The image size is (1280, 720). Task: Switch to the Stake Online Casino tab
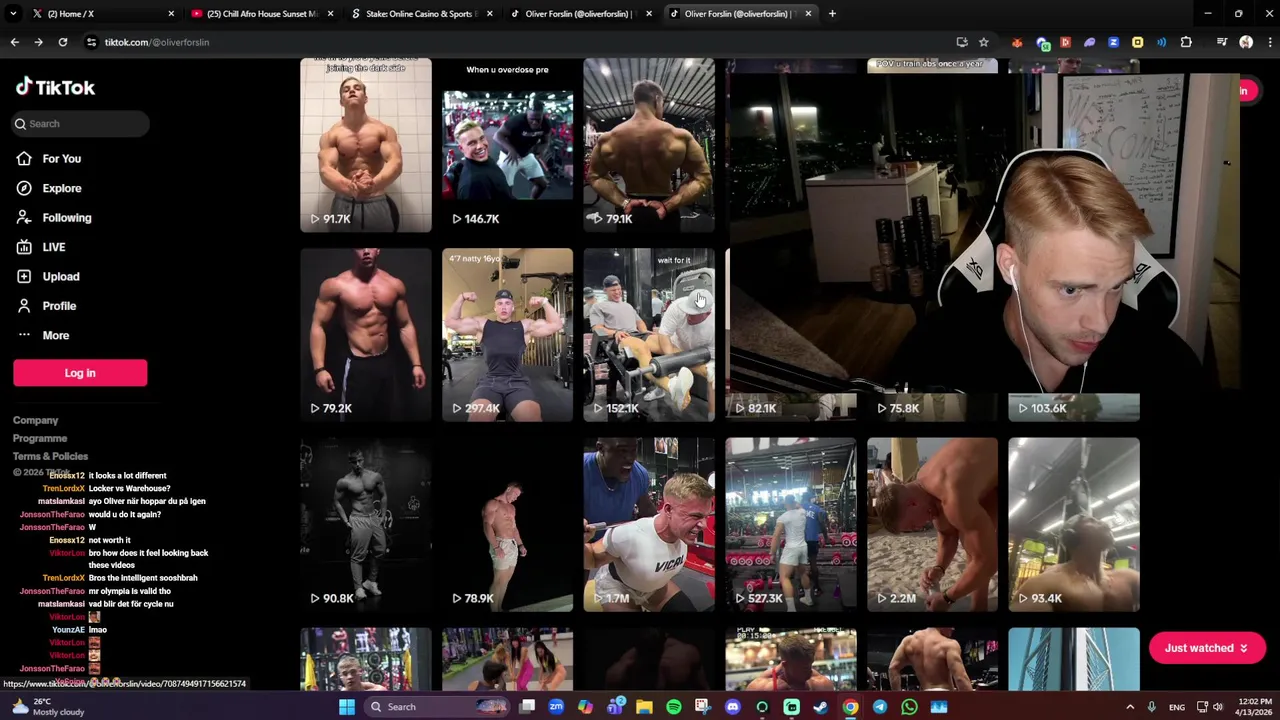pyautogui.click(x=421, y=14)
